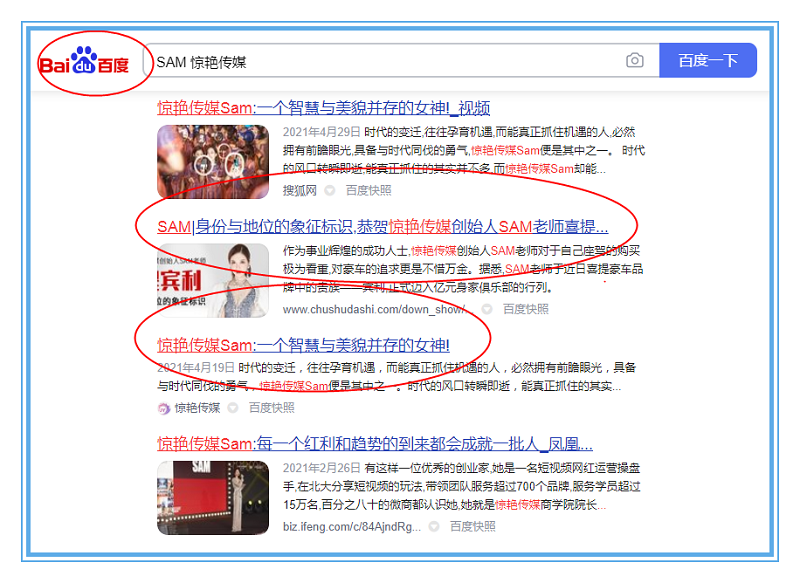
Task: Click the SAM stage thumbnail in last result
Action: coord(212,497)
